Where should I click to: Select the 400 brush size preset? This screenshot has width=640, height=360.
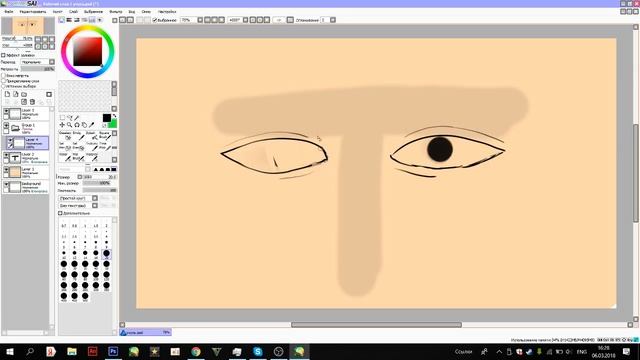pos(64,296)
